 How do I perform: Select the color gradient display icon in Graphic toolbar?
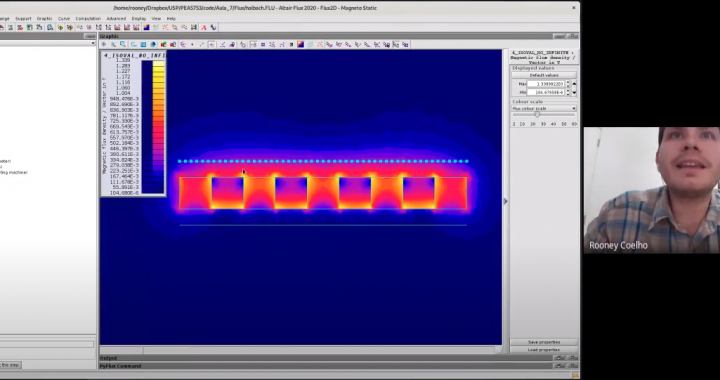point(300,45)
